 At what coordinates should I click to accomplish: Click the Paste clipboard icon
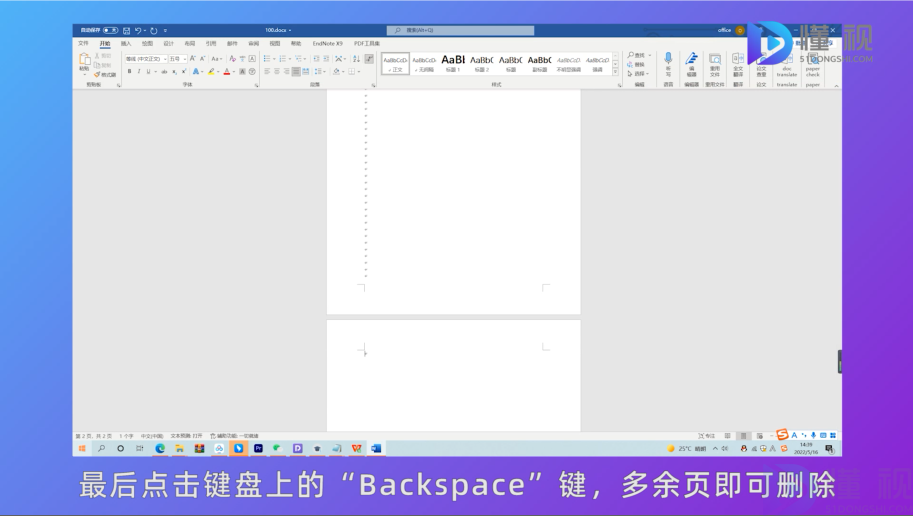tap(84, 59)
